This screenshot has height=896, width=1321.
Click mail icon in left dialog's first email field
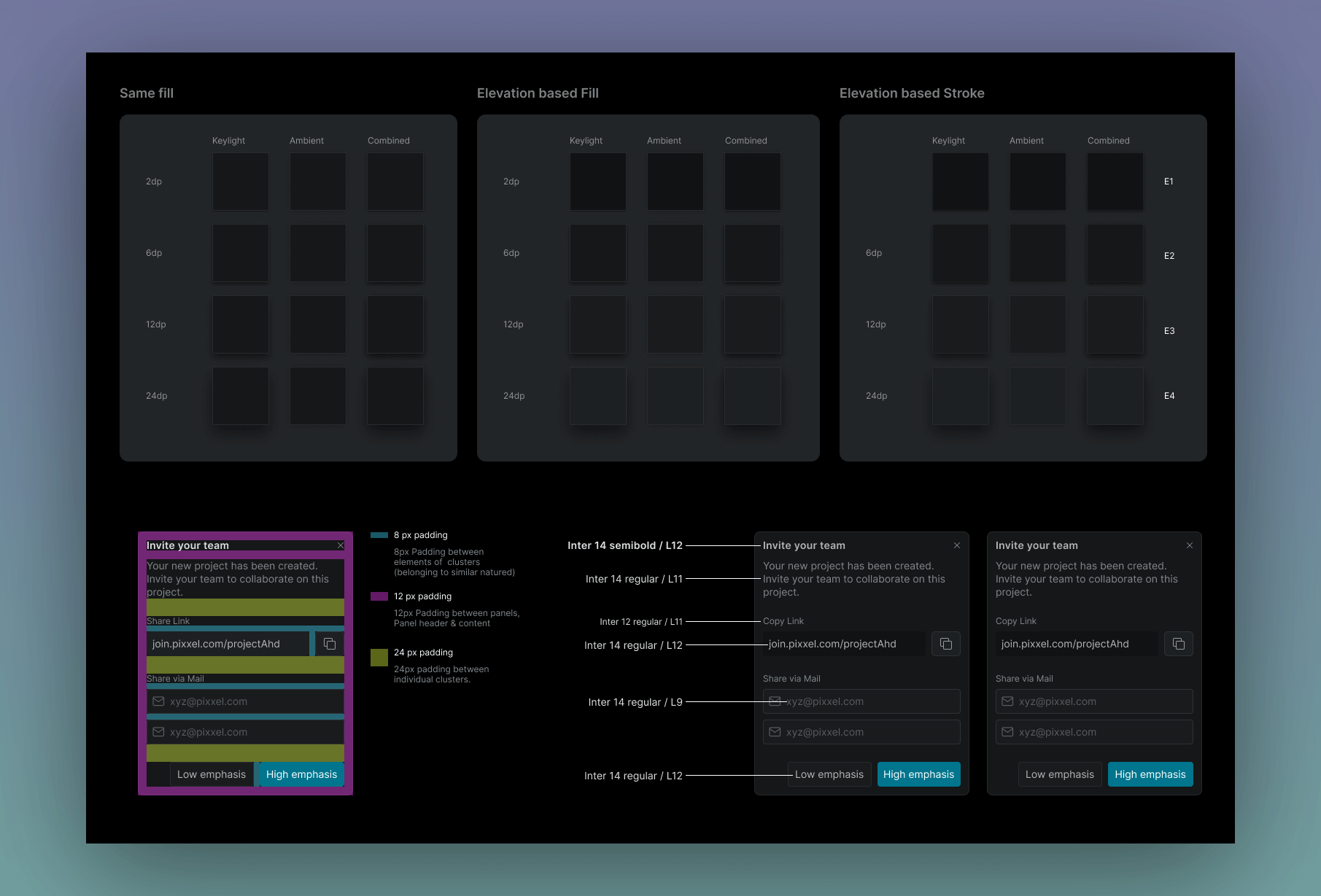[158, 701]
